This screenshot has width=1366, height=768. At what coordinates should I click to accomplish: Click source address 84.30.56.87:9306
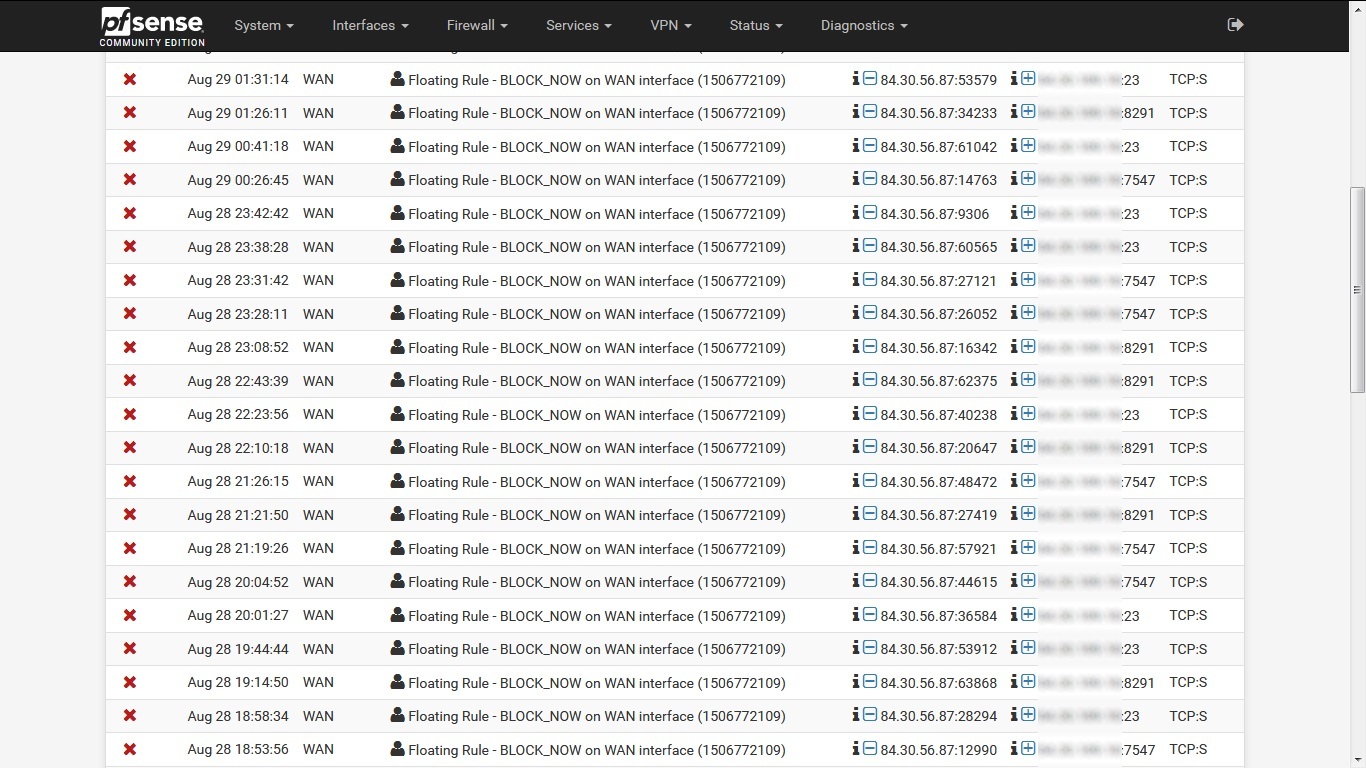click(x=935, y=214)
